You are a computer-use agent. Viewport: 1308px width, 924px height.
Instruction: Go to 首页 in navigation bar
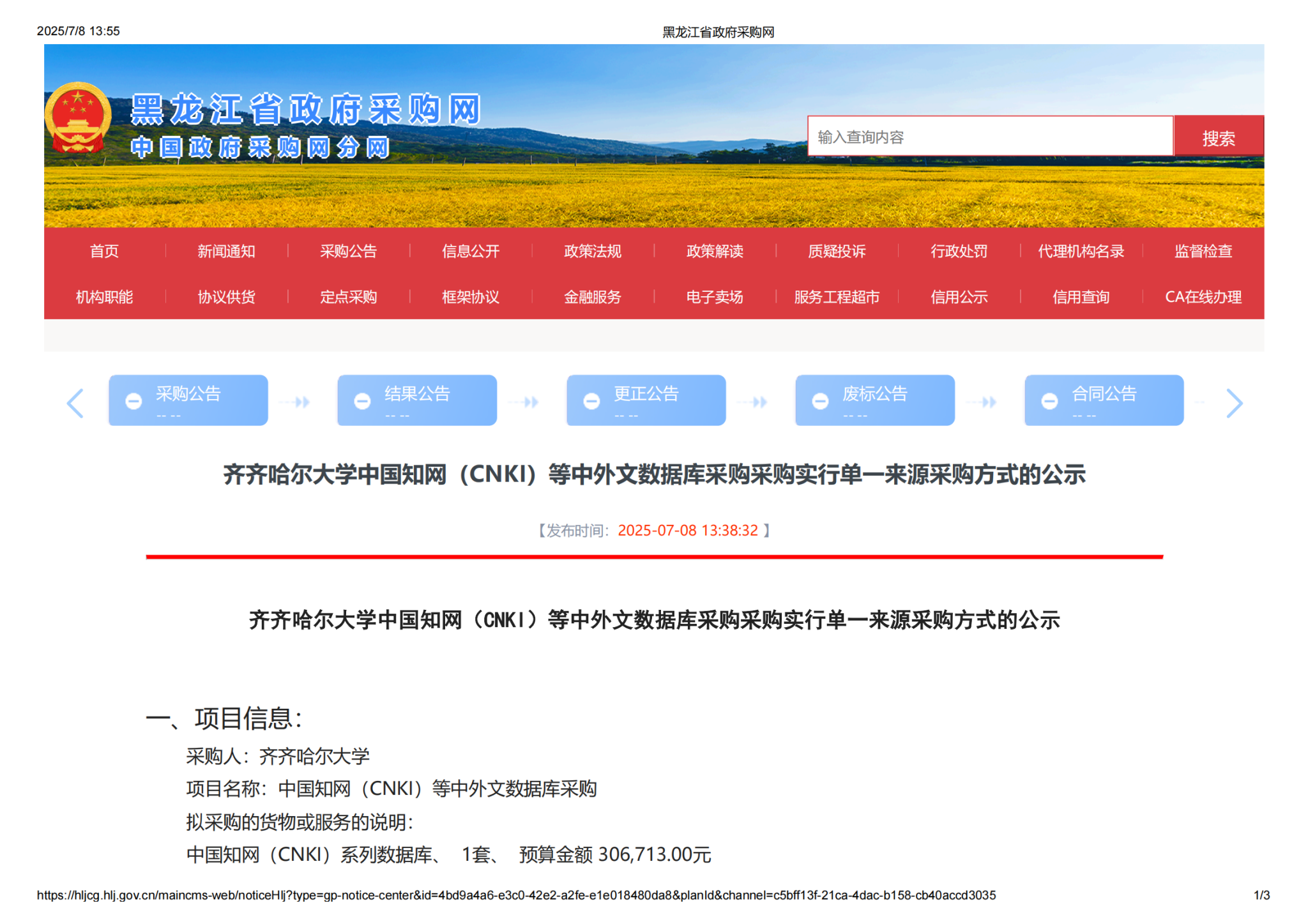coord(104,251)
